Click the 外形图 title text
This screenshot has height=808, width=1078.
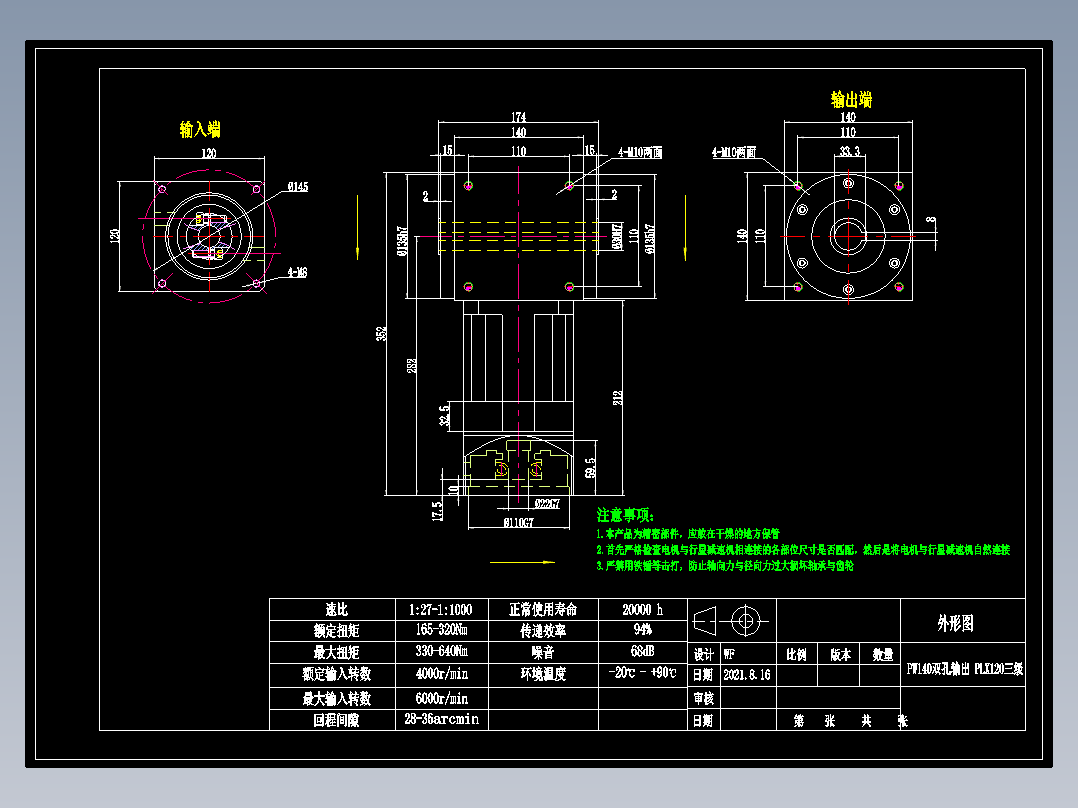click(x=955, y=620)
